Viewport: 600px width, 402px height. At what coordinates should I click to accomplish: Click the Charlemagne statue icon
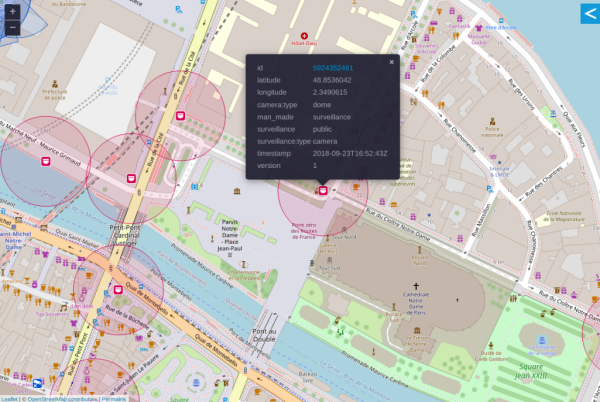click(243, 265)
